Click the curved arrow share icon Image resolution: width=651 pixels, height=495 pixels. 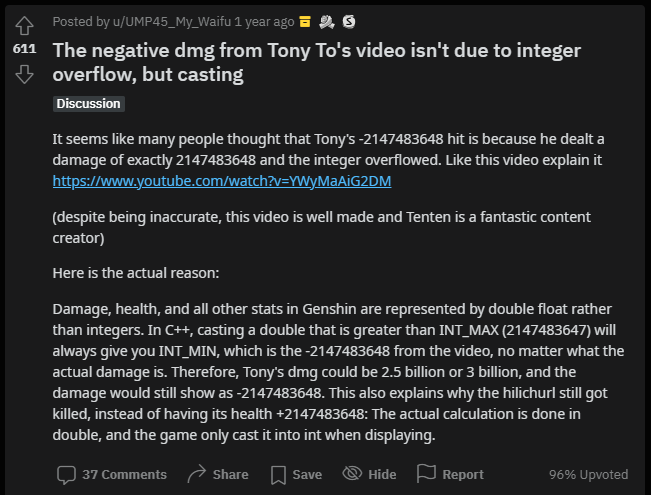tap(197, 474)
